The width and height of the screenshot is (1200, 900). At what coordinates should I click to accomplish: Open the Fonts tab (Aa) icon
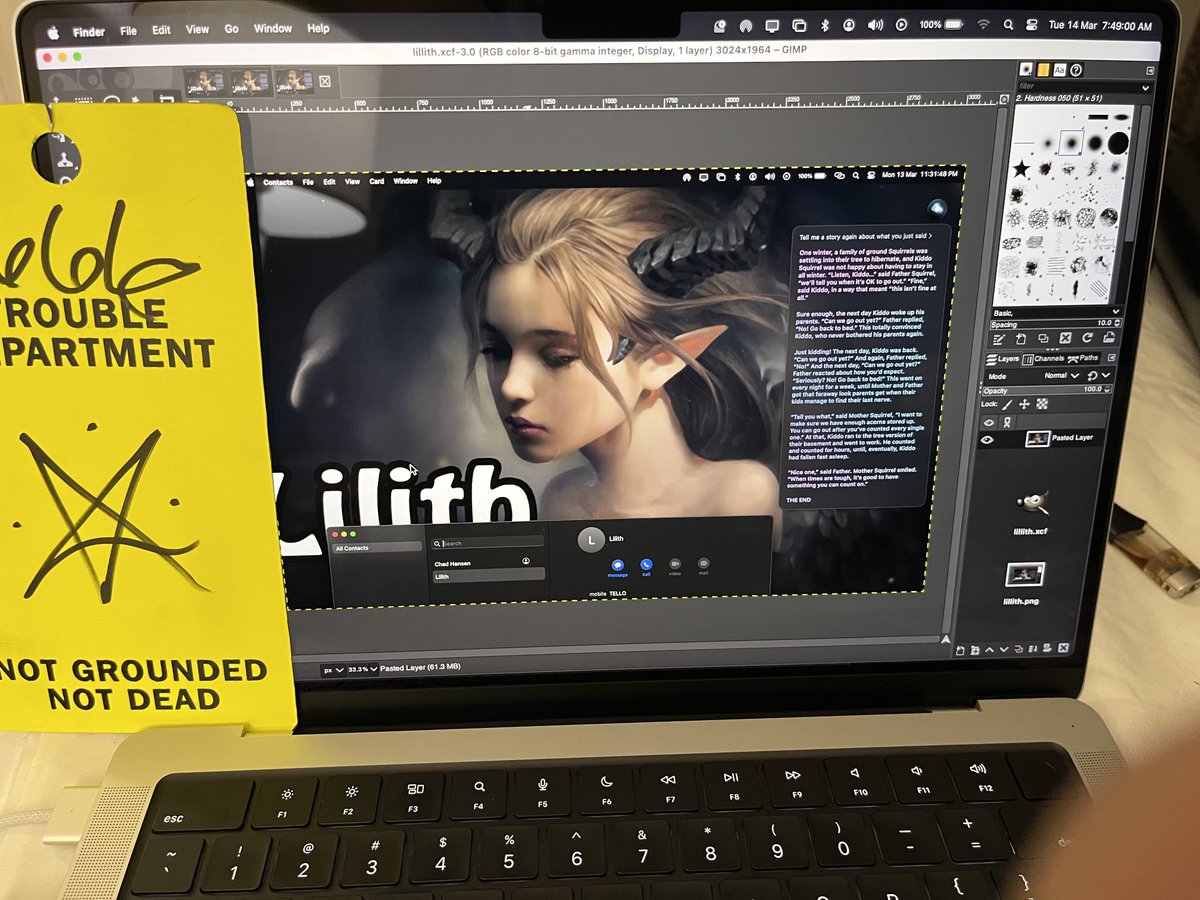[x=1060, y=69]
